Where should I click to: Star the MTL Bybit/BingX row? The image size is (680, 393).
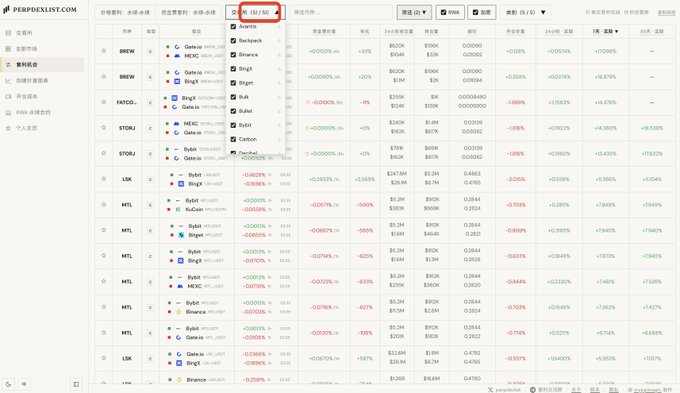point(104,255)
